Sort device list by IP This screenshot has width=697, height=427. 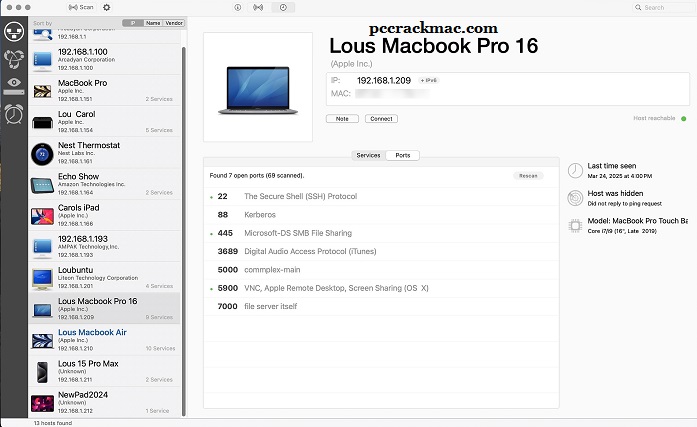[x=133, y=23]
